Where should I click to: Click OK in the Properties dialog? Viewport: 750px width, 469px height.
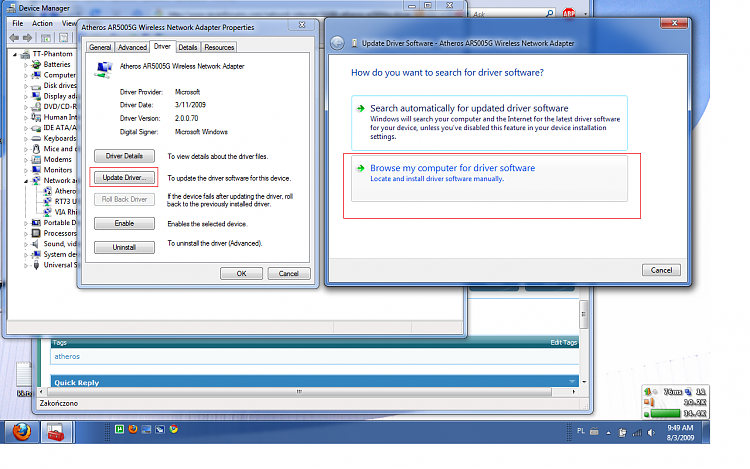241,273
